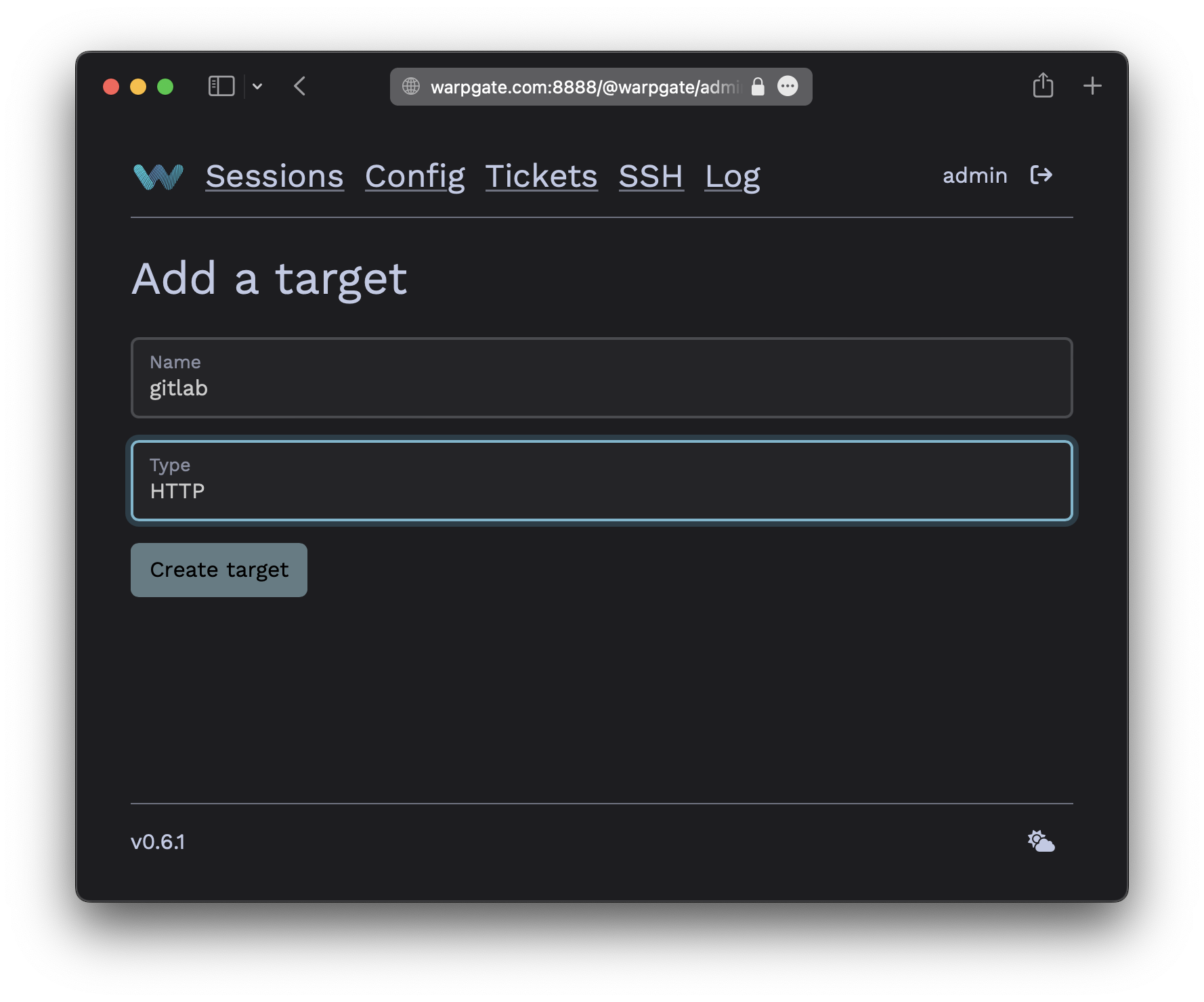The height and width of the screenshot is (1002, 1204).
Task: Click the green maximize window button
Action: point(165,87)
